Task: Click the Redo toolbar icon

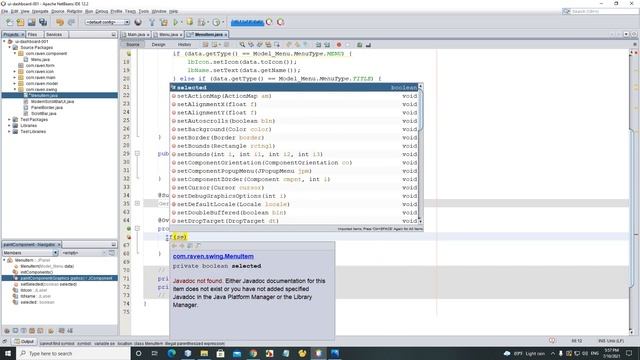Action: pos(71,22)
